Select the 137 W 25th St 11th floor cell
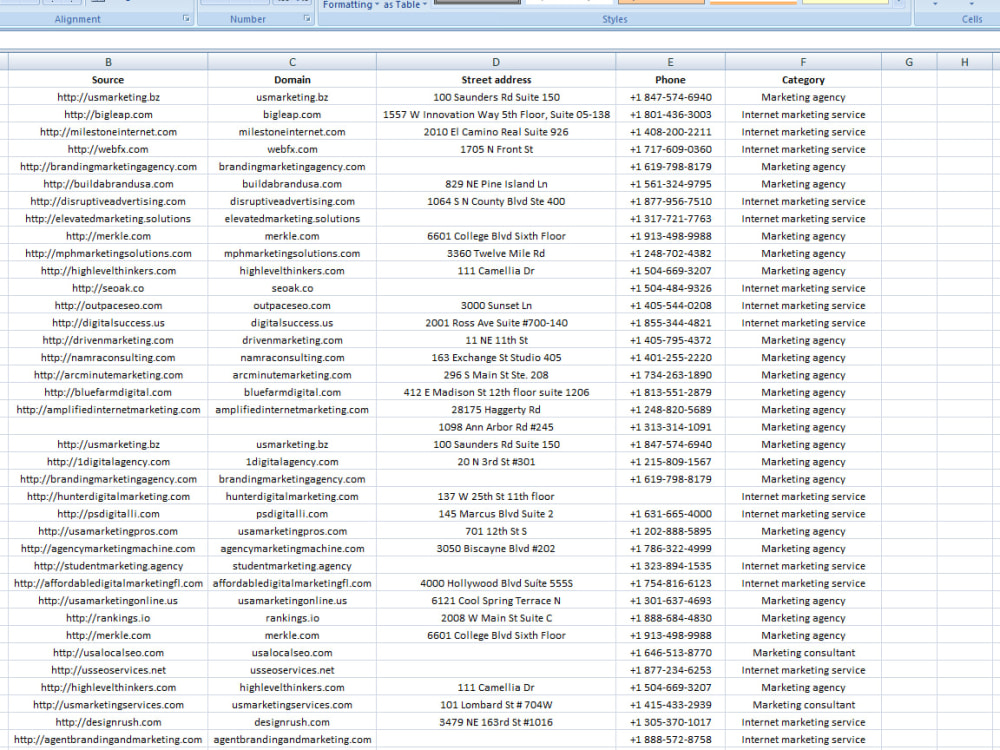This screenshot has height=750, width=1000. tap(496, 496)
